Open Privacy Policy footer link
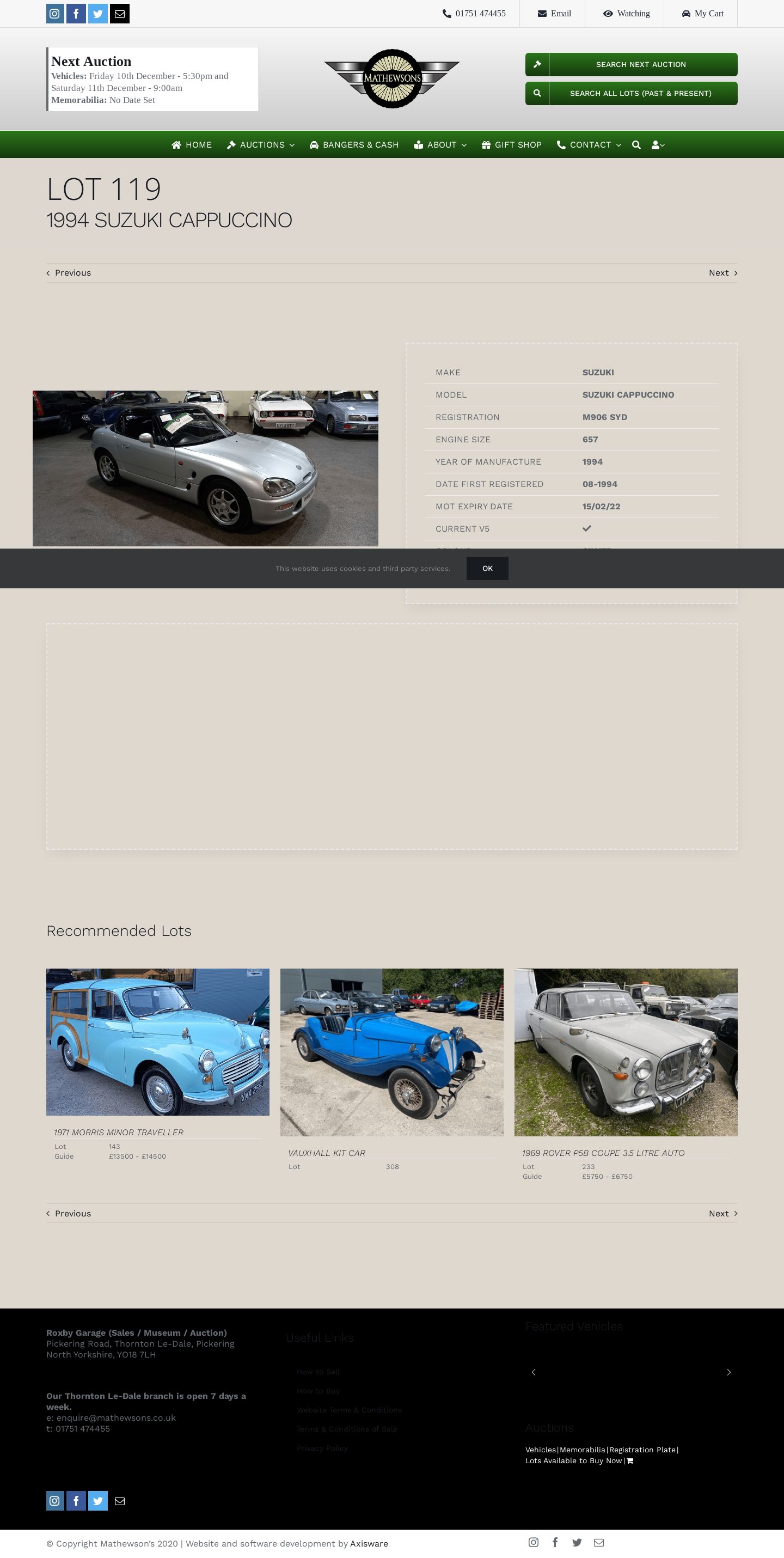 322,1448
